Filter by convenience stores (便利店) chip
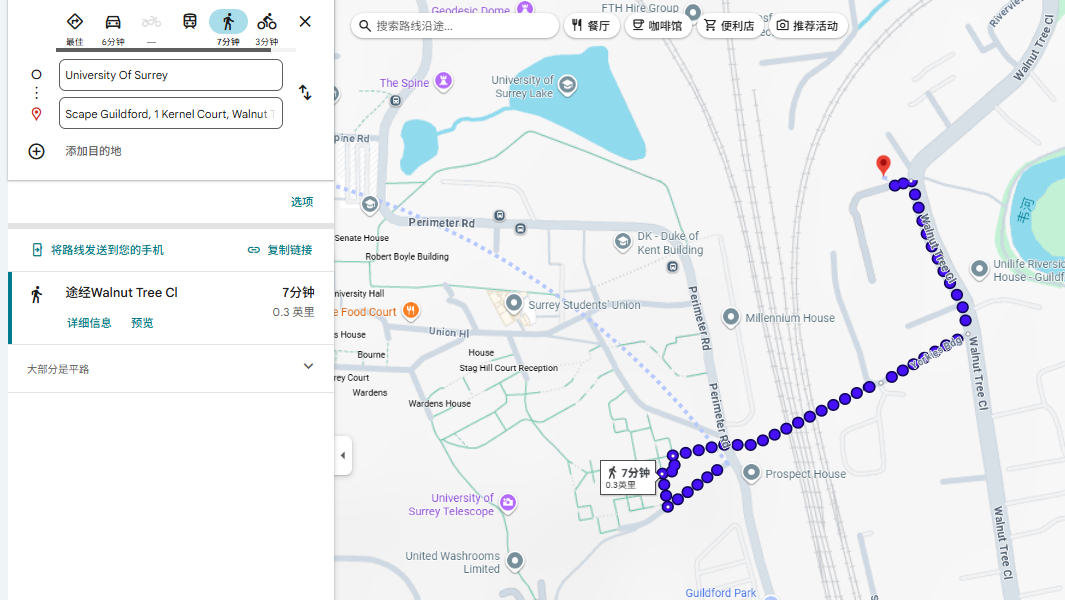Viewport: 1065px width, 600px height. [x=729, y=26]
